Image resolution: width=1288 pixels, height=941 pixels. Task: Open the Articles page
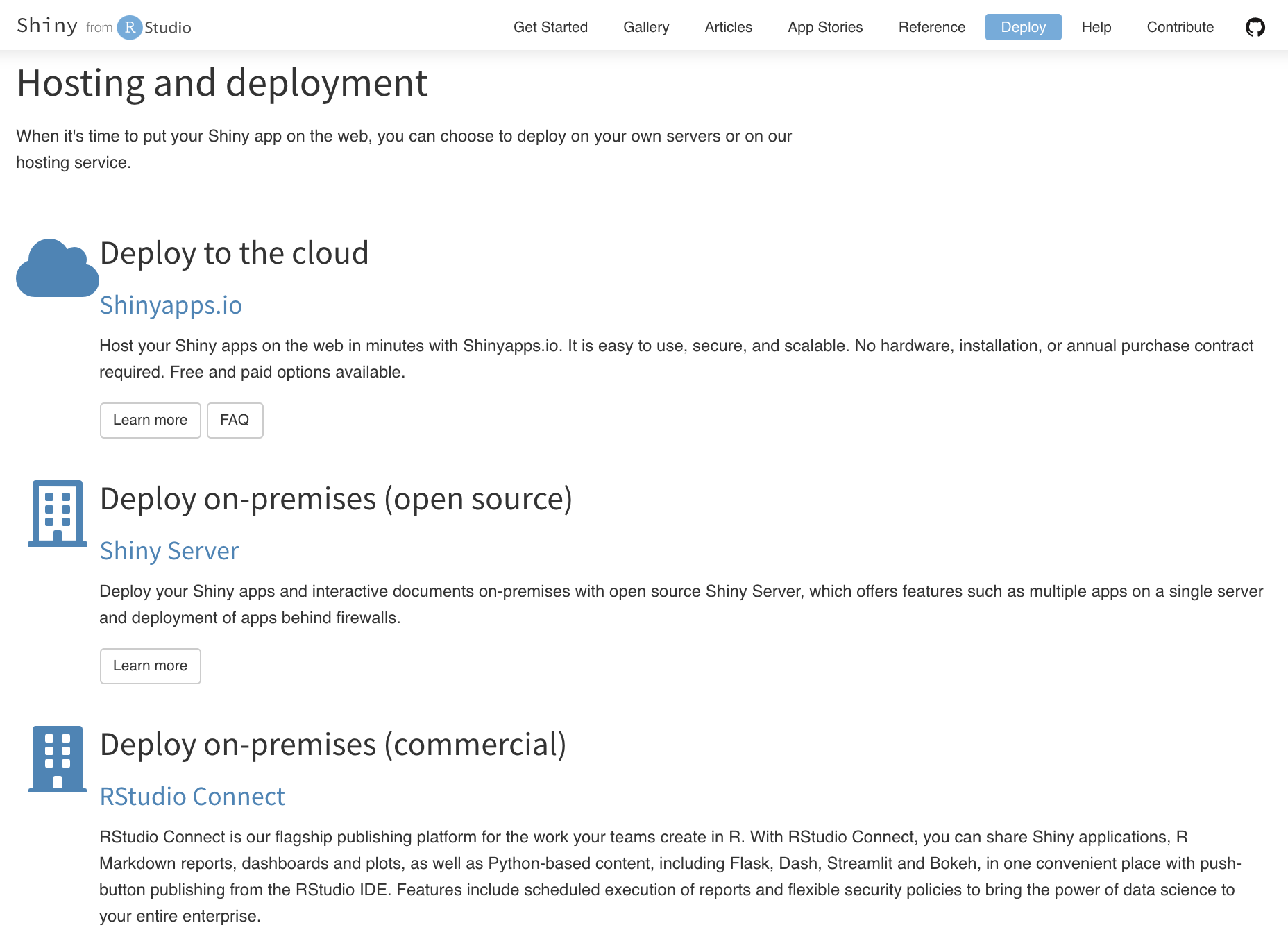coord(728,26)
